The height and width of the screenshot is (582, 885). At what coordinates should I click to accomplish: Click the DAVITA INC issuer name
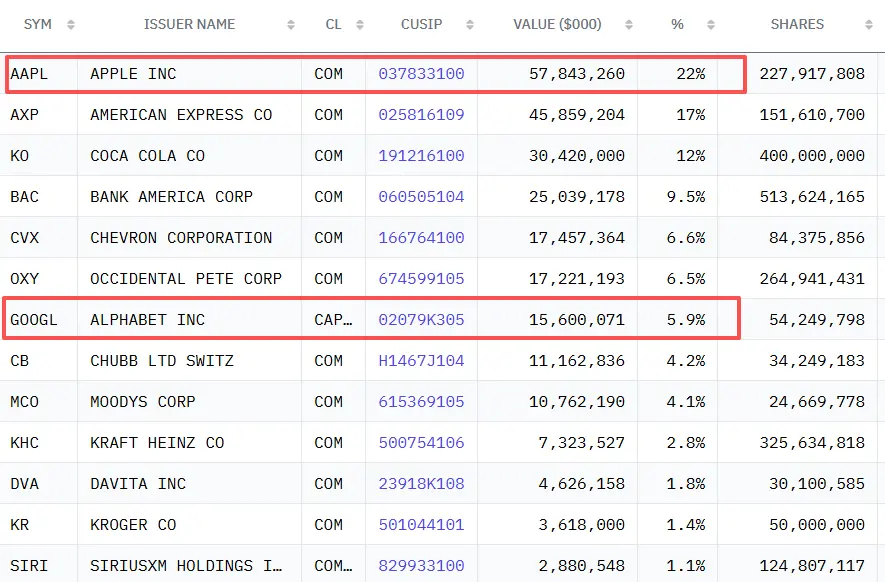pos(138,484)
